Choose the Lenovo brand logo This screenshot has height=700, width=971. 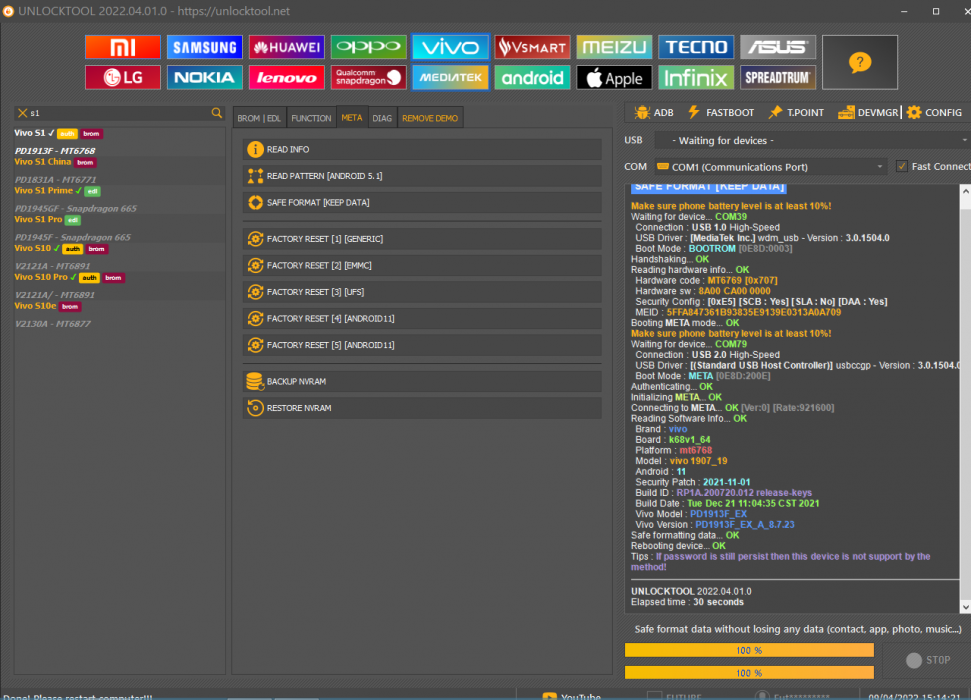click(287, 77)
